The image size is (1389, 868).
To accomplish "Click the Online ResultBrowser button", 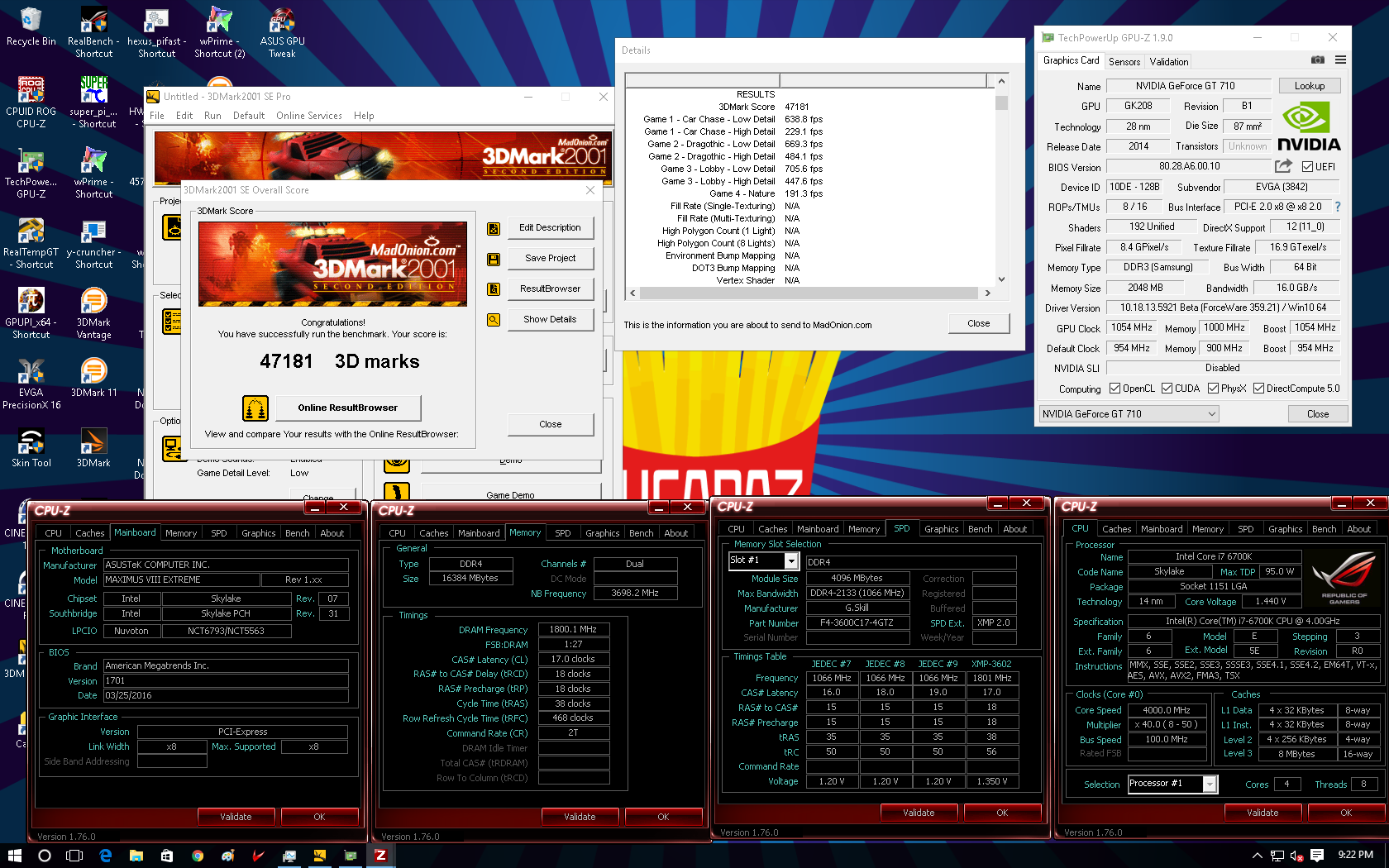I will coord(348,408).
